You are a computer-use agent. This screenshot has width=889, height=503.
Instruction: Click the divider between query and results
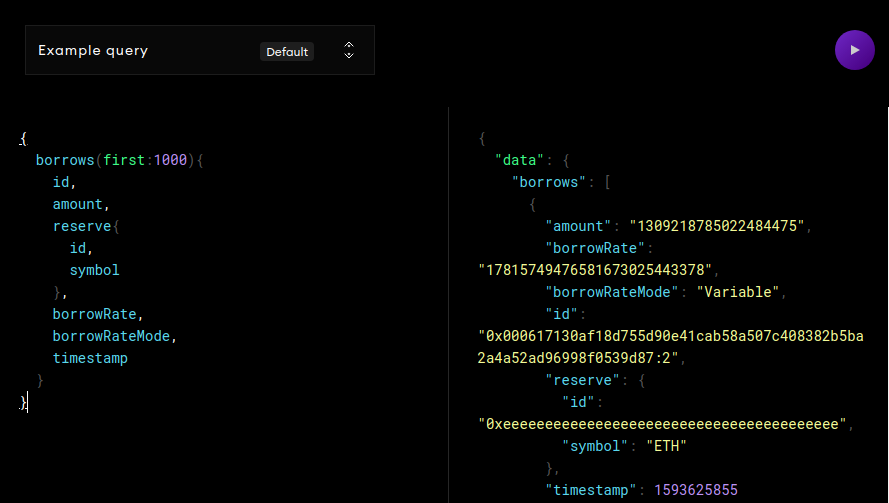pyautogui.click(x=448, y=300)
